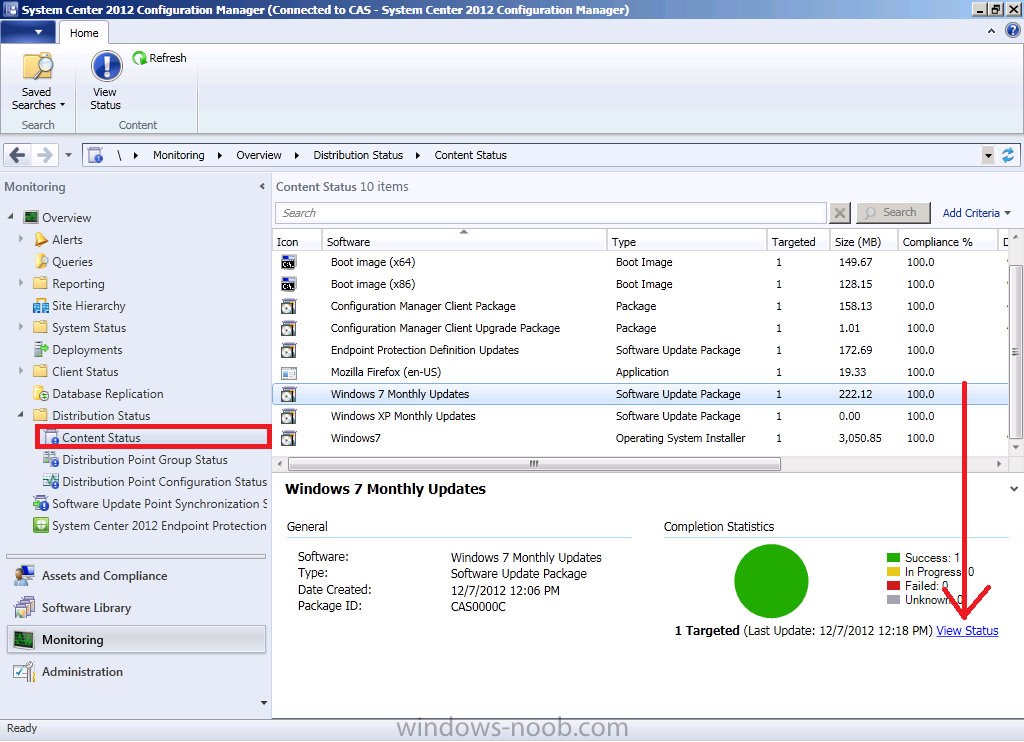1024x742 pixels.
Task: Clear the search box with X
Action: [840, 213]
